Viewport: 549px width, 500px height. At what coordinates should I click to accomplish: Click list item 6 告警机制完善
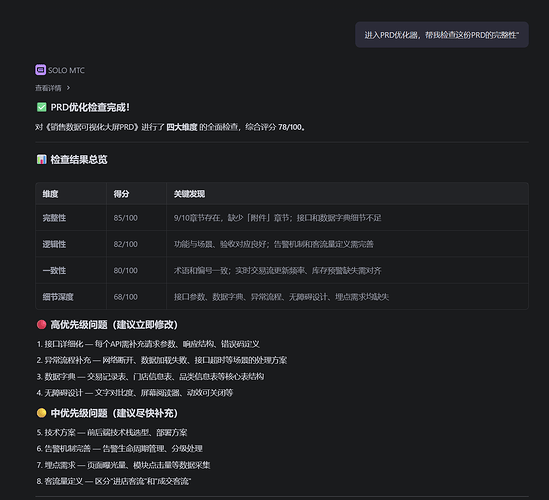119,449
